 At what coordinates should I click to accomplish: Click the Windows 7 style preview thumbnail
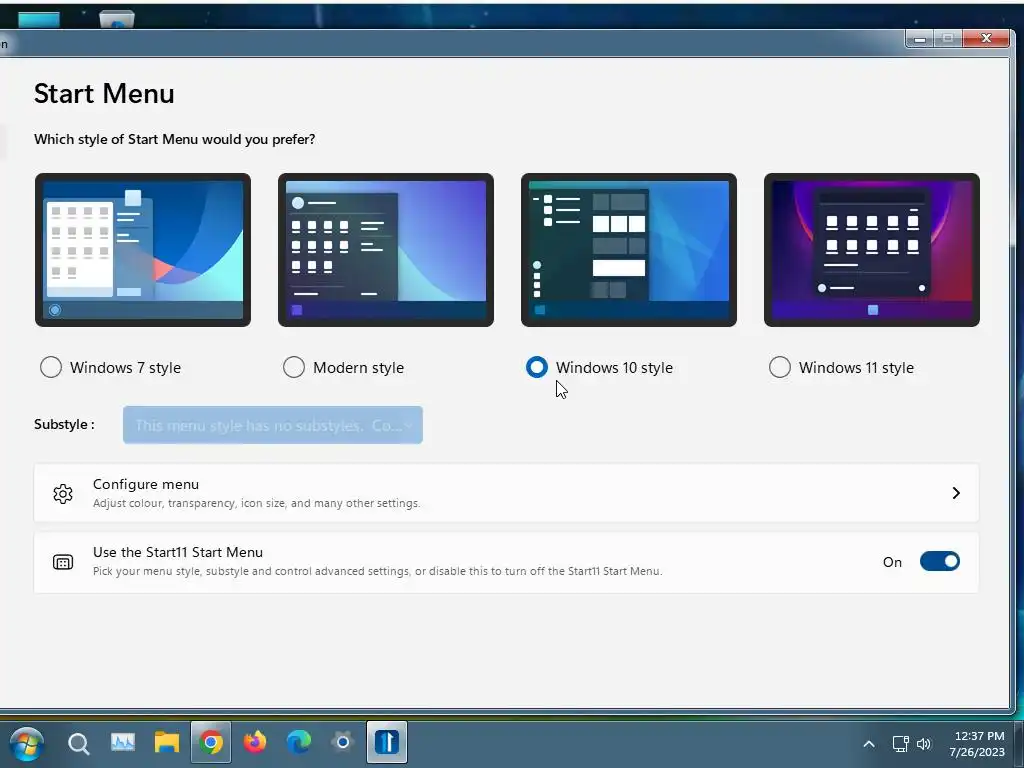click(143, 249)
